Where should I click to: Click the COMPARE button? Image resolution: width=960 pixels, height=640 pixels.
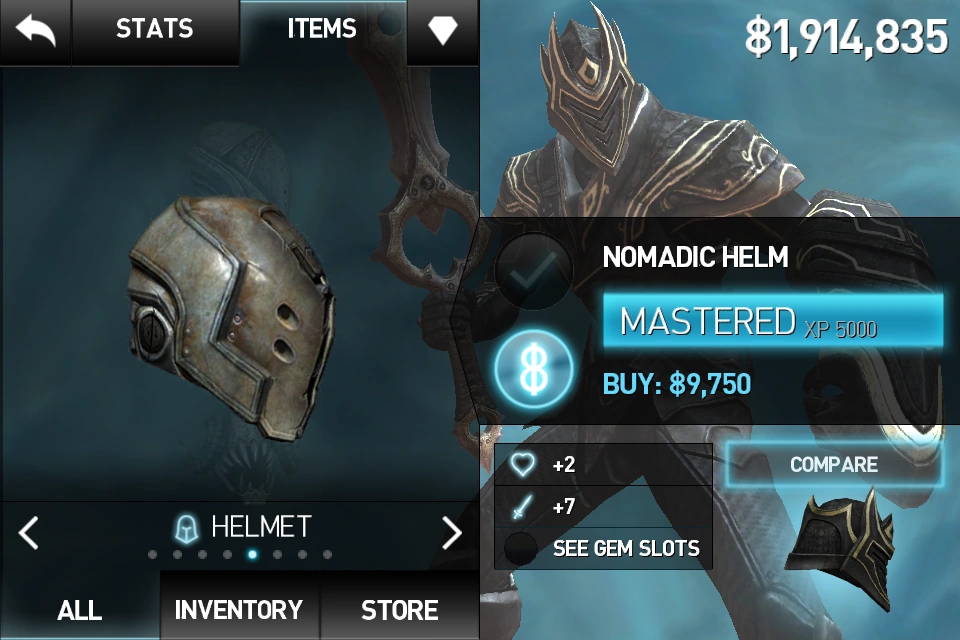[834, 465]
